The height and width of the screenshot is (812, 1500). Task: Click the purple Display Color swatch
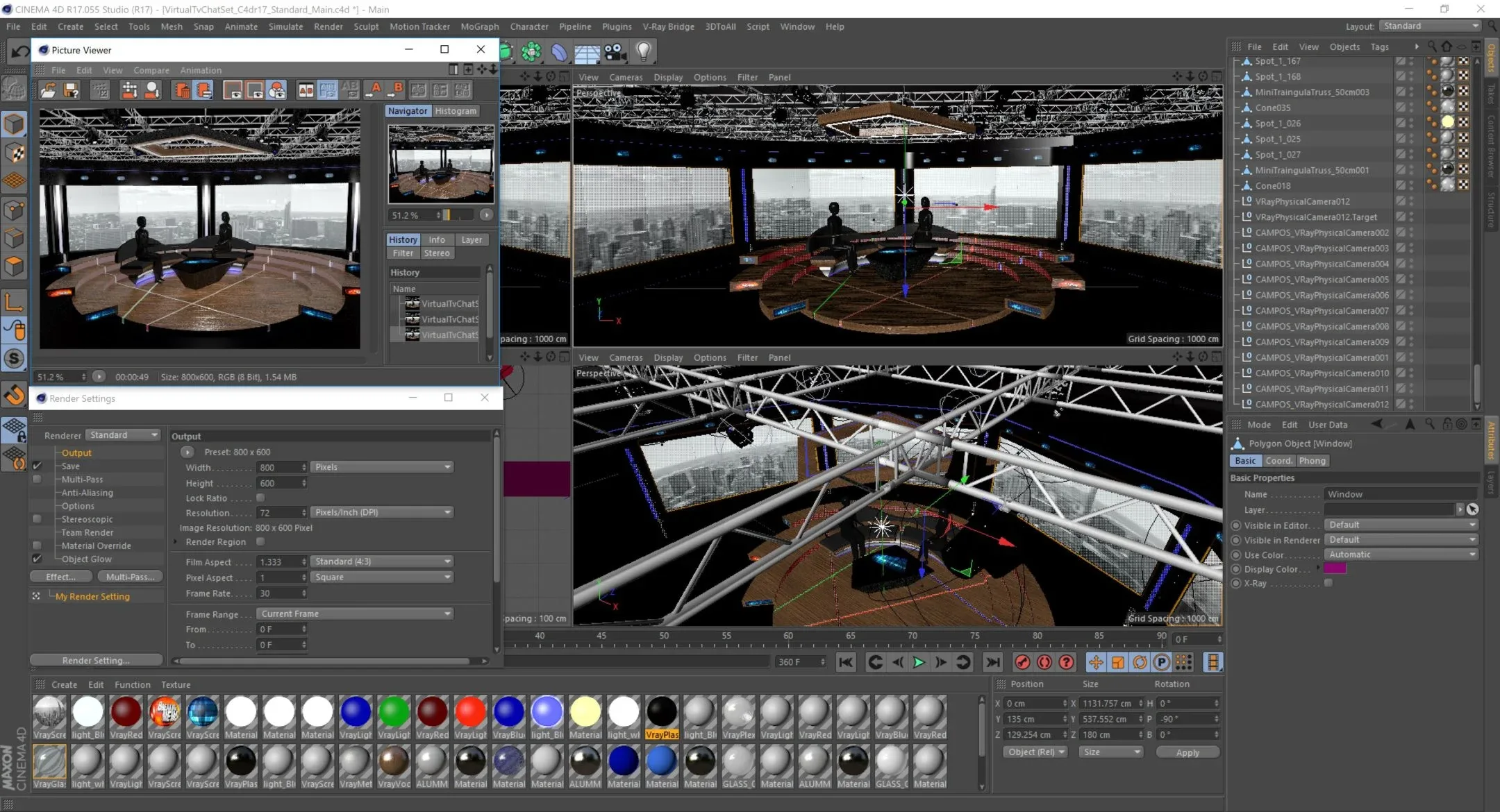tap(1335, 568)
